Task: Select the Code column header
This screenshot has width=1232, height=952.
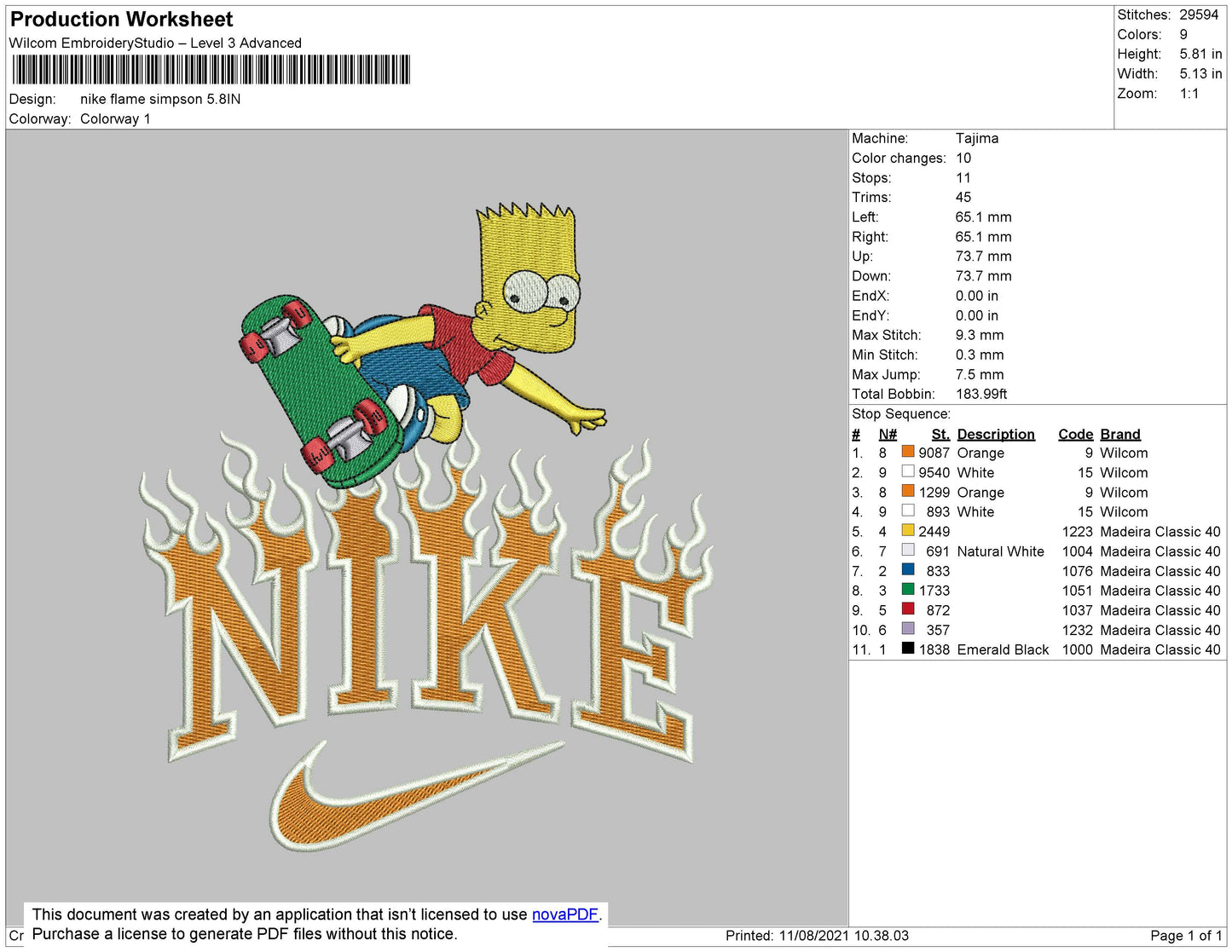Action: [x=1075, y=434]
